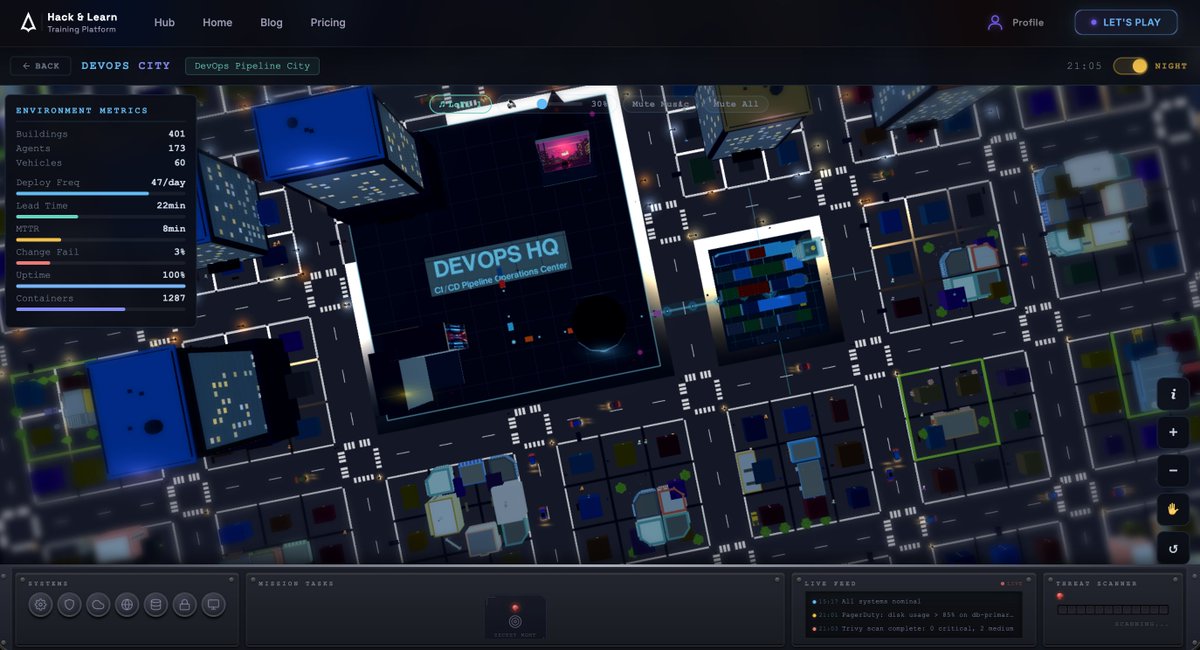1200x650 pixels.
Task: Click the Mission Tasks panel heading
Action: (x=296, y=583)
